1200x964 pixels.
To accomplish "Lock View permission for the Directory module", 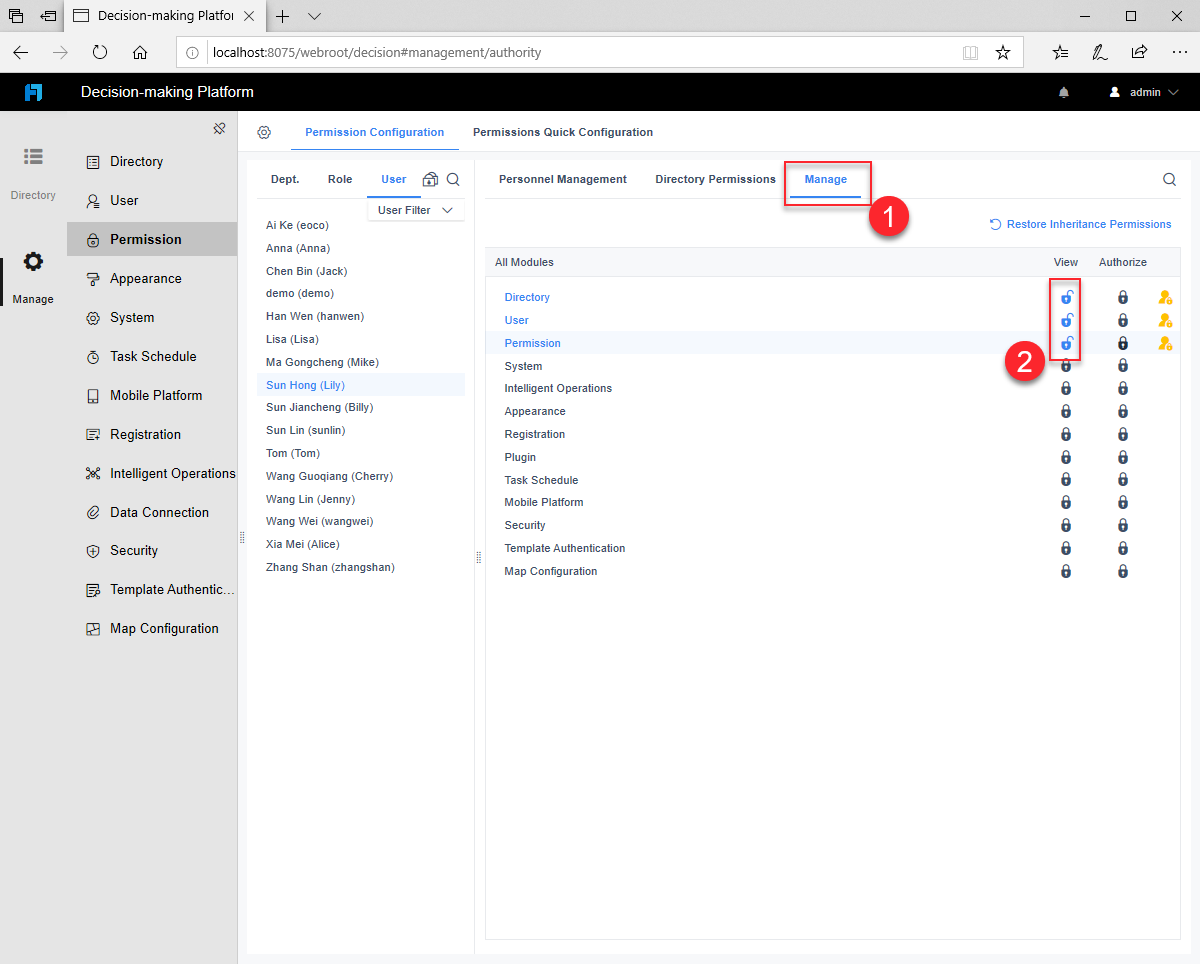I will 1065,296.
